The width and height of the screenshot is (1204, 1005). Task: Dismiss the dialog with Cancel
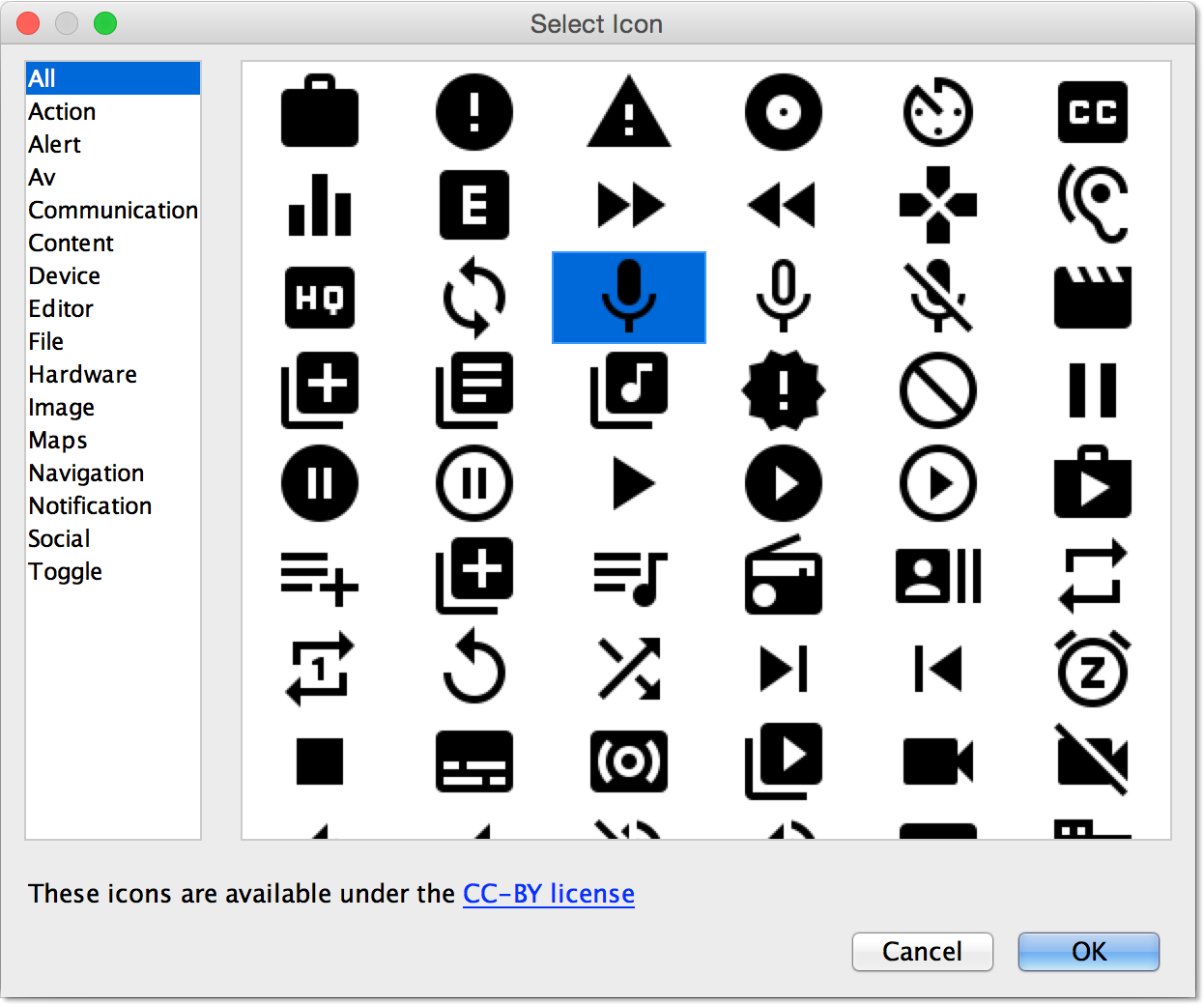922,952
